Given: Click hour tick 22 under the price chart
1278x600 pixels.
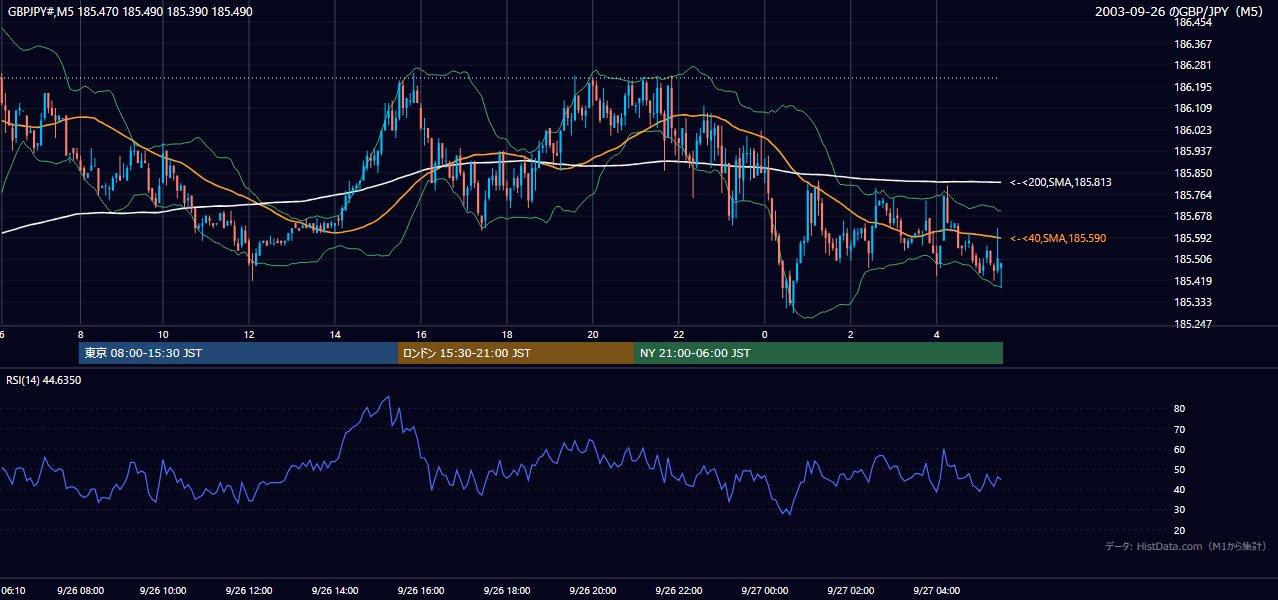Looking at the screenshot, I should point(679,334).
